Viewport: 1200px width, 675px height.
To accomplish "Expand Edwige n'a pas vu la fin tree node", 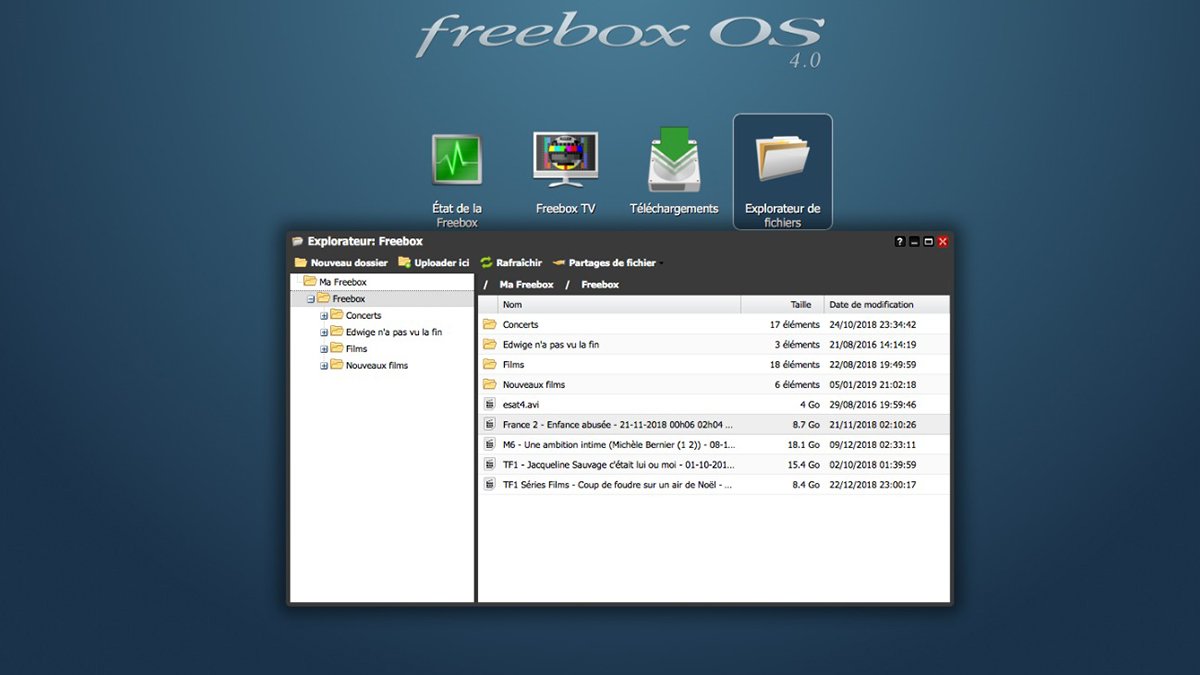I will [324, 332].
